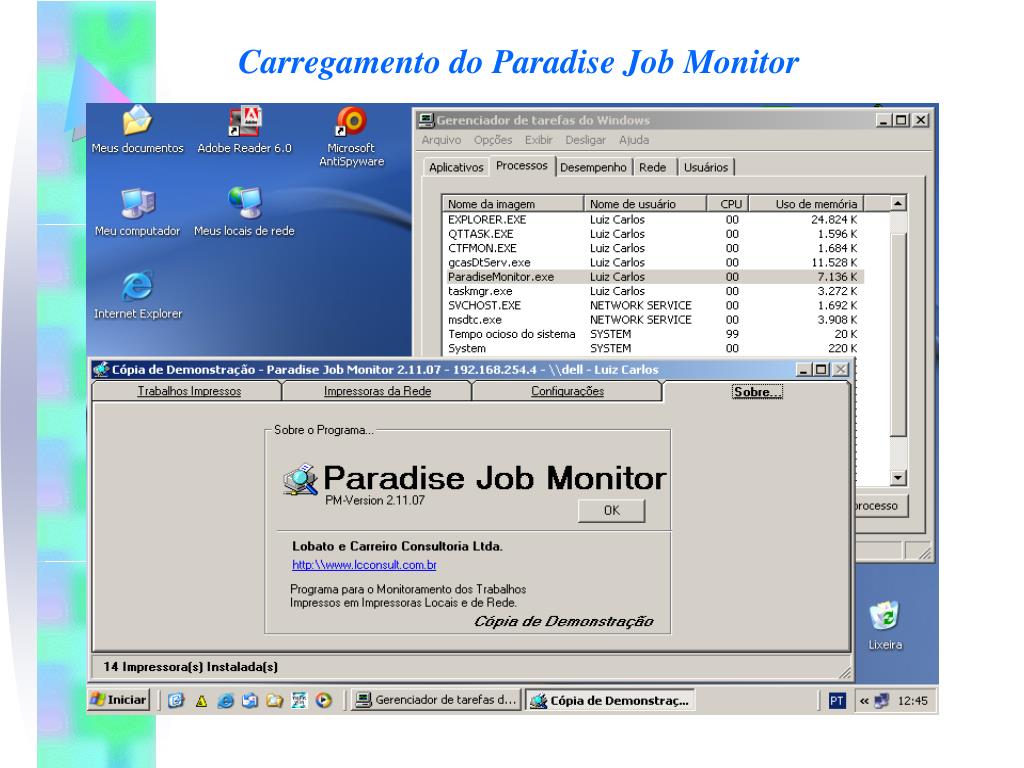Open Desligar menu in Task Manager

[x=585, y=140]
